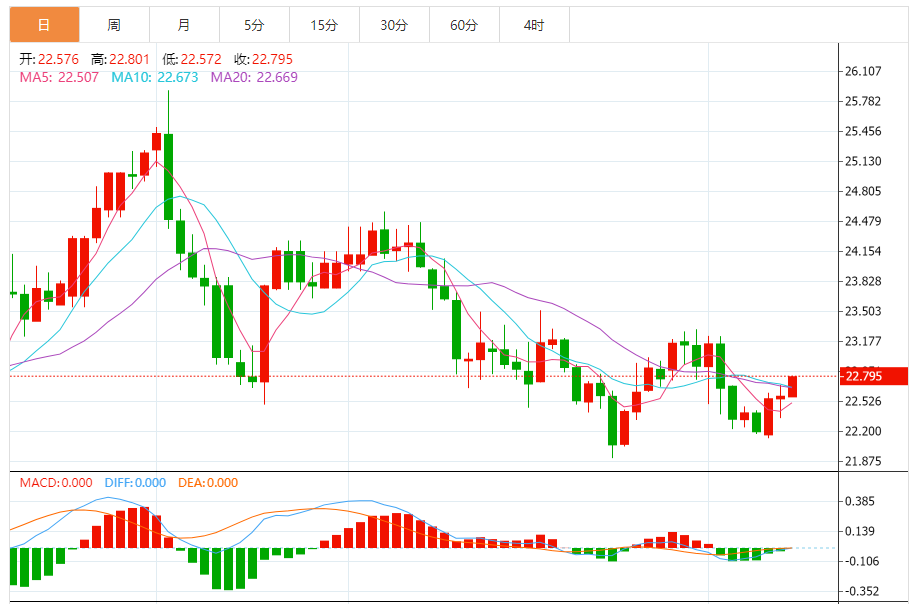Click the 24.479 price axis label
This screenshot has width=914, height=604.
tap(863, 221)
